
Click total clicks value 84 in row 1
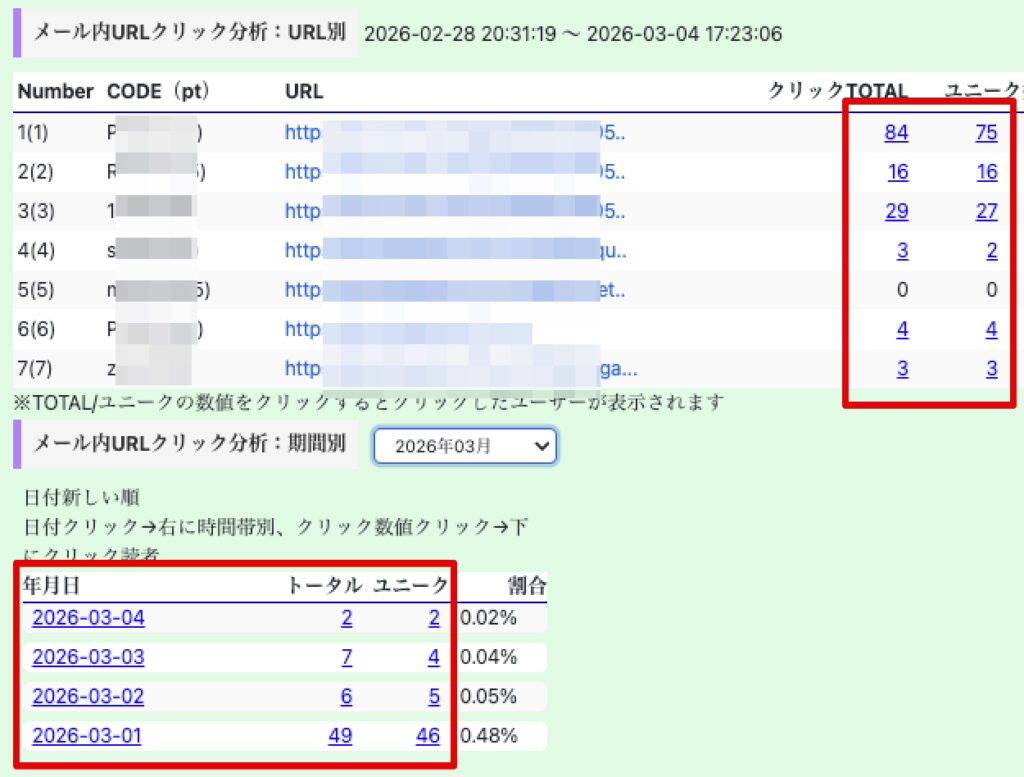pos(896,132)
